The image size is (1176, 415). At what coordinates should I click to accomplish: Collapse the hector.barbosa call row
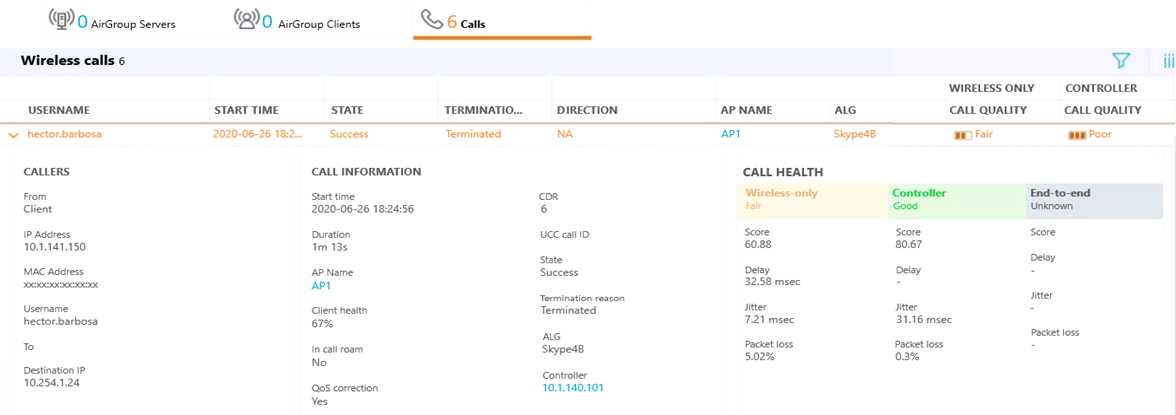point(13,134)
